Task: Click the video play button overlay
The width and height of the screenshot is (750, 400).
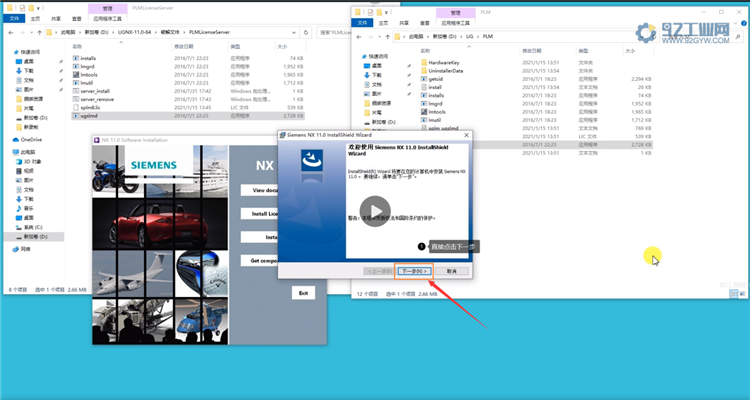Action: pyautogui.click(x=375, y=211)
